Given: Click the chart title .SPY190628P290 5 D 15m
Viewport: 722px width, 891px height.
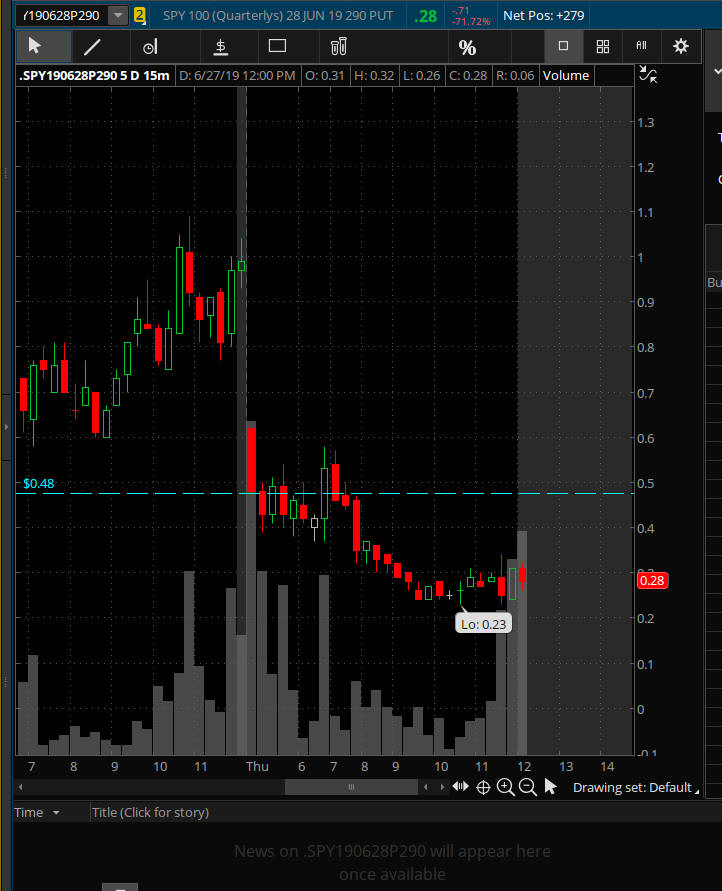Looking at the screenshot, I should click(94, 76).
